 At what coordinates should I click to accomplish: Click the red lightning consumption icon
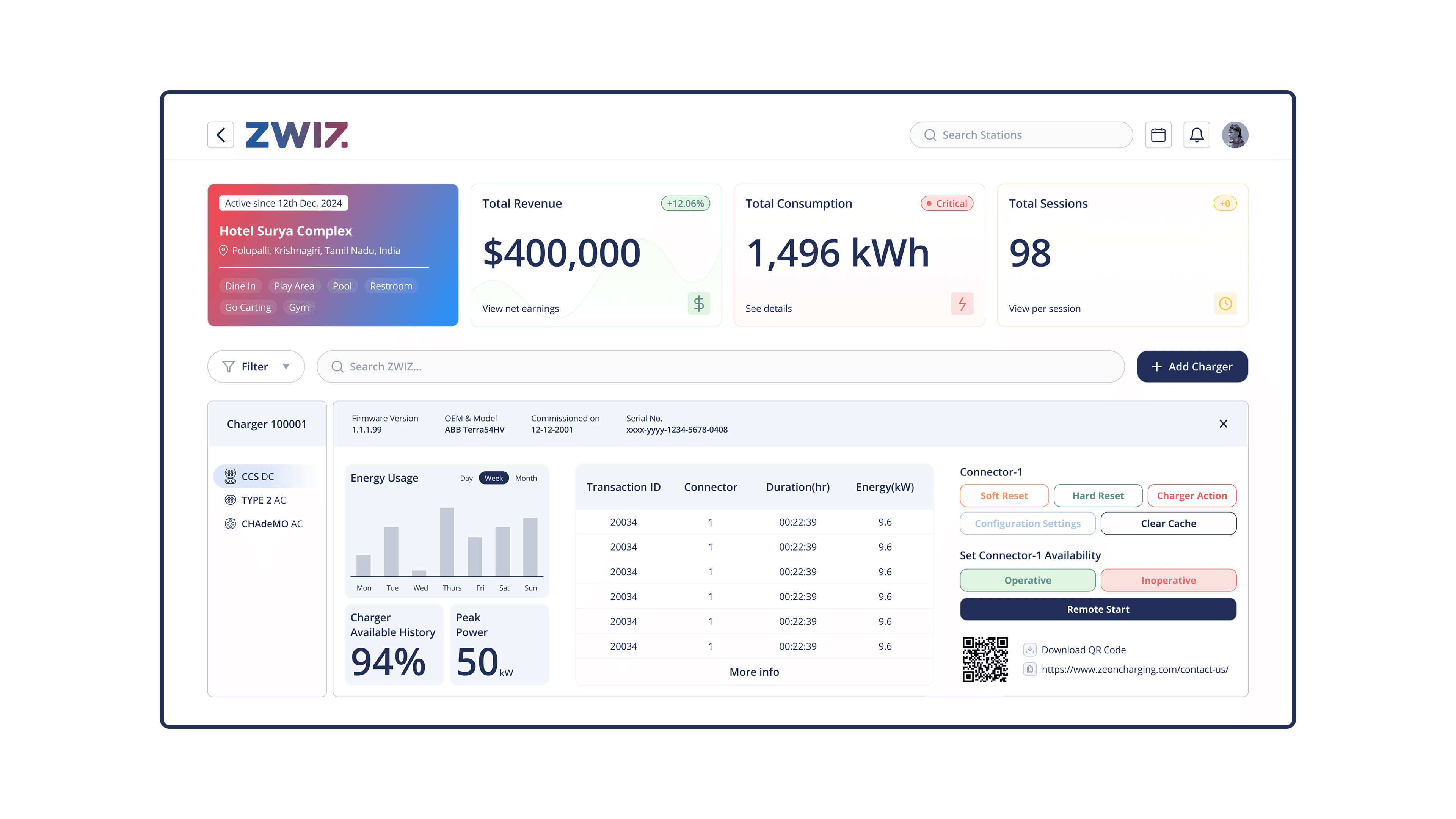(x=962, y=303)
